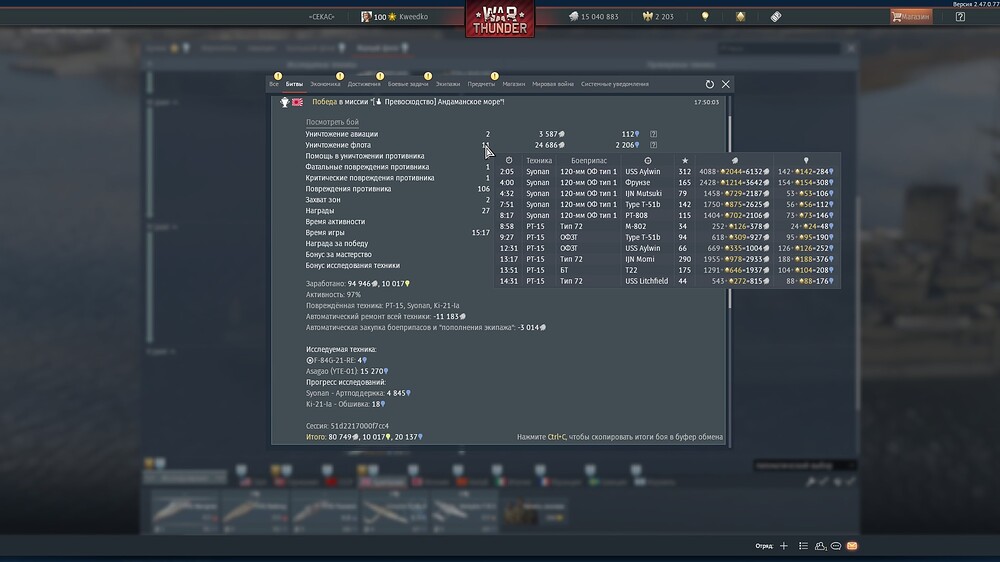Click the Итого totals line
This screenshot has height=562, width=1000.
[364, 437]
